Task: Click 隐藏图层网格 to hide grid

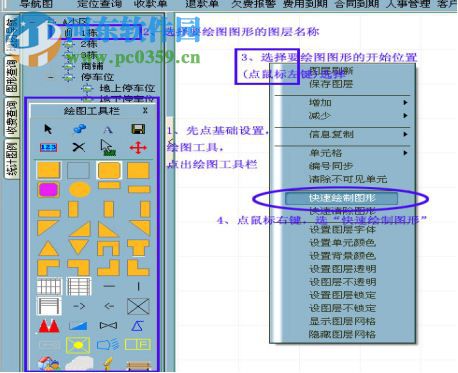Action: click(343, 334)
